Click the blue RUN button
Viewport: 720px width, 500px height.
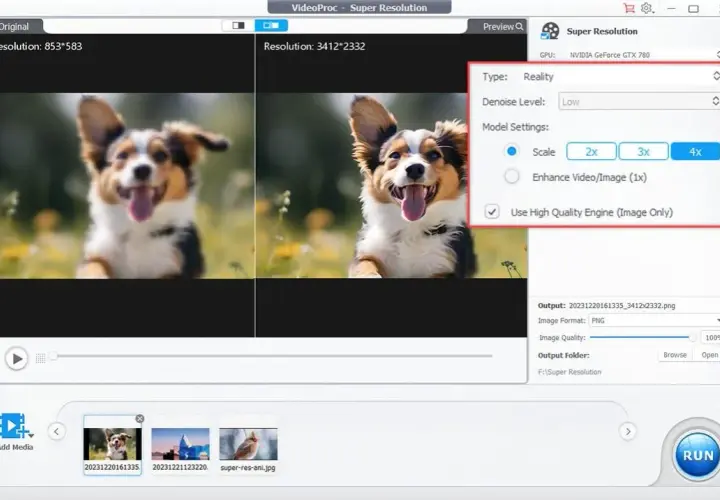pyautogui.click(x=698, y=455)
